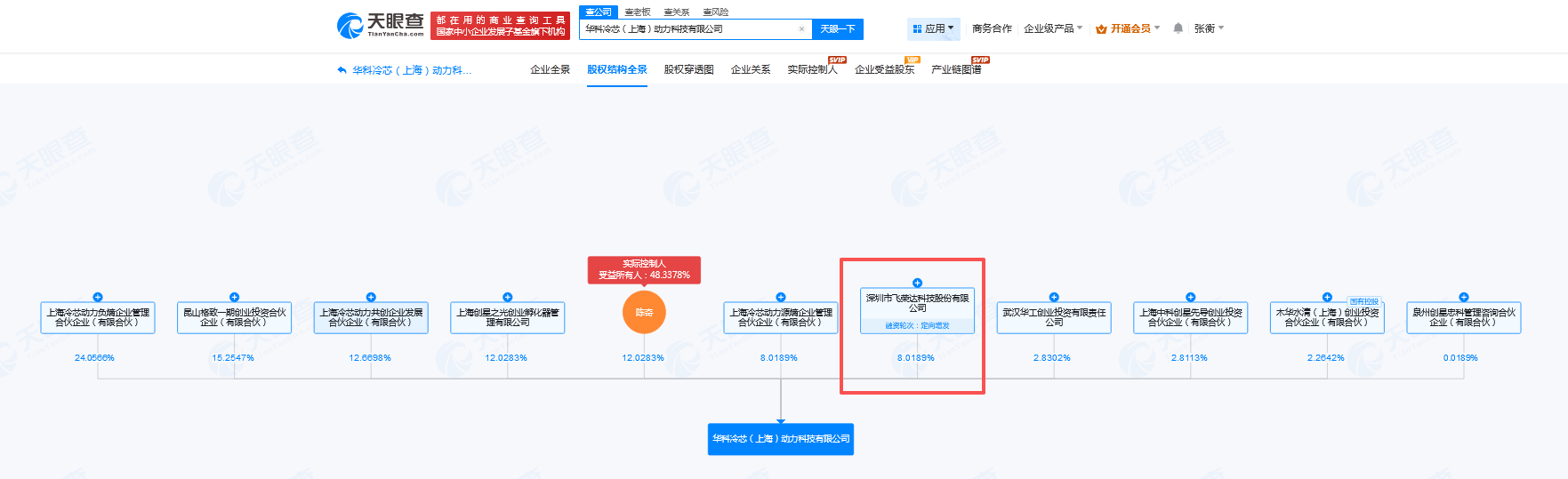Open the notification bell
Image resolution: width=1568 pixels, height=479 pixels.
[x=1178, y=28]
